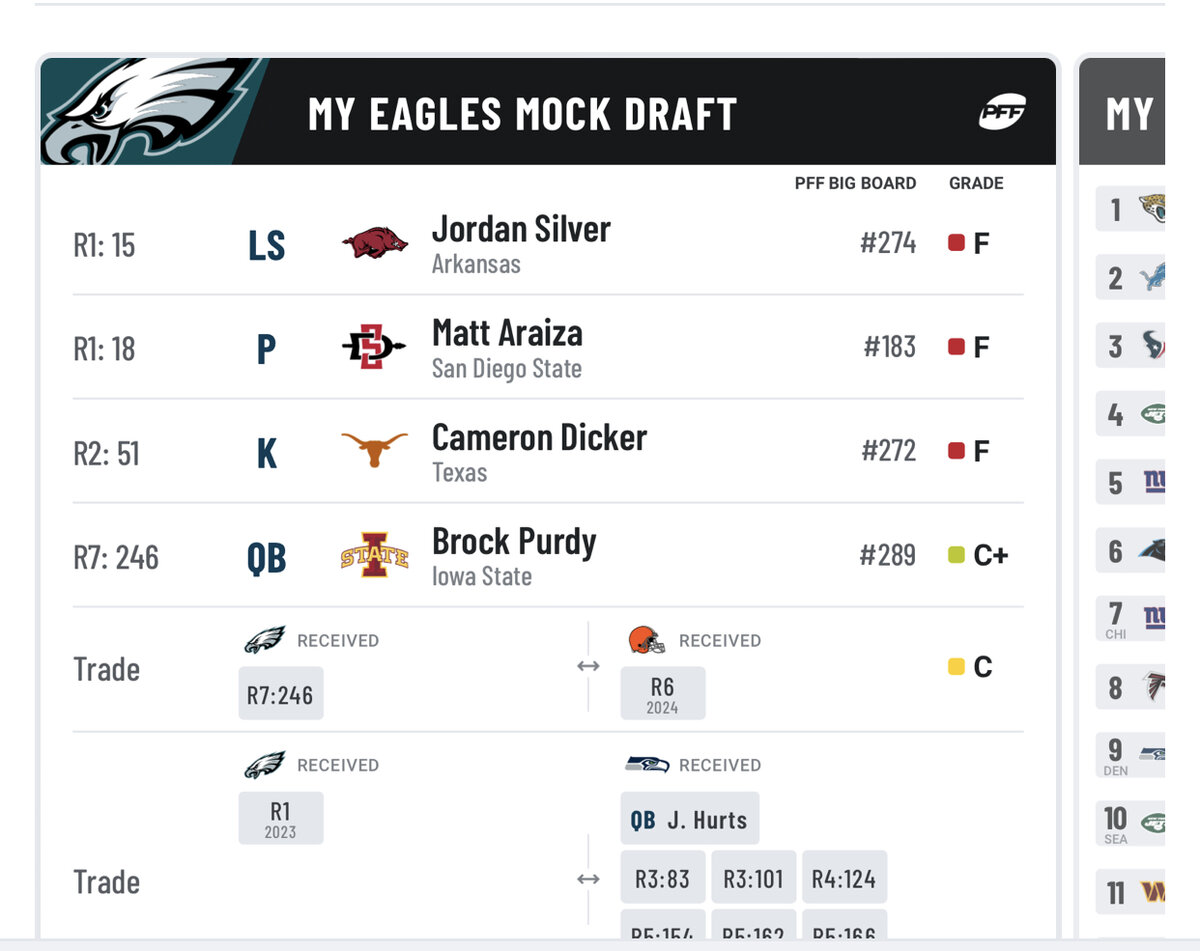
Task: Click the Seahawks logo above the trade
Action: (647, 765)
